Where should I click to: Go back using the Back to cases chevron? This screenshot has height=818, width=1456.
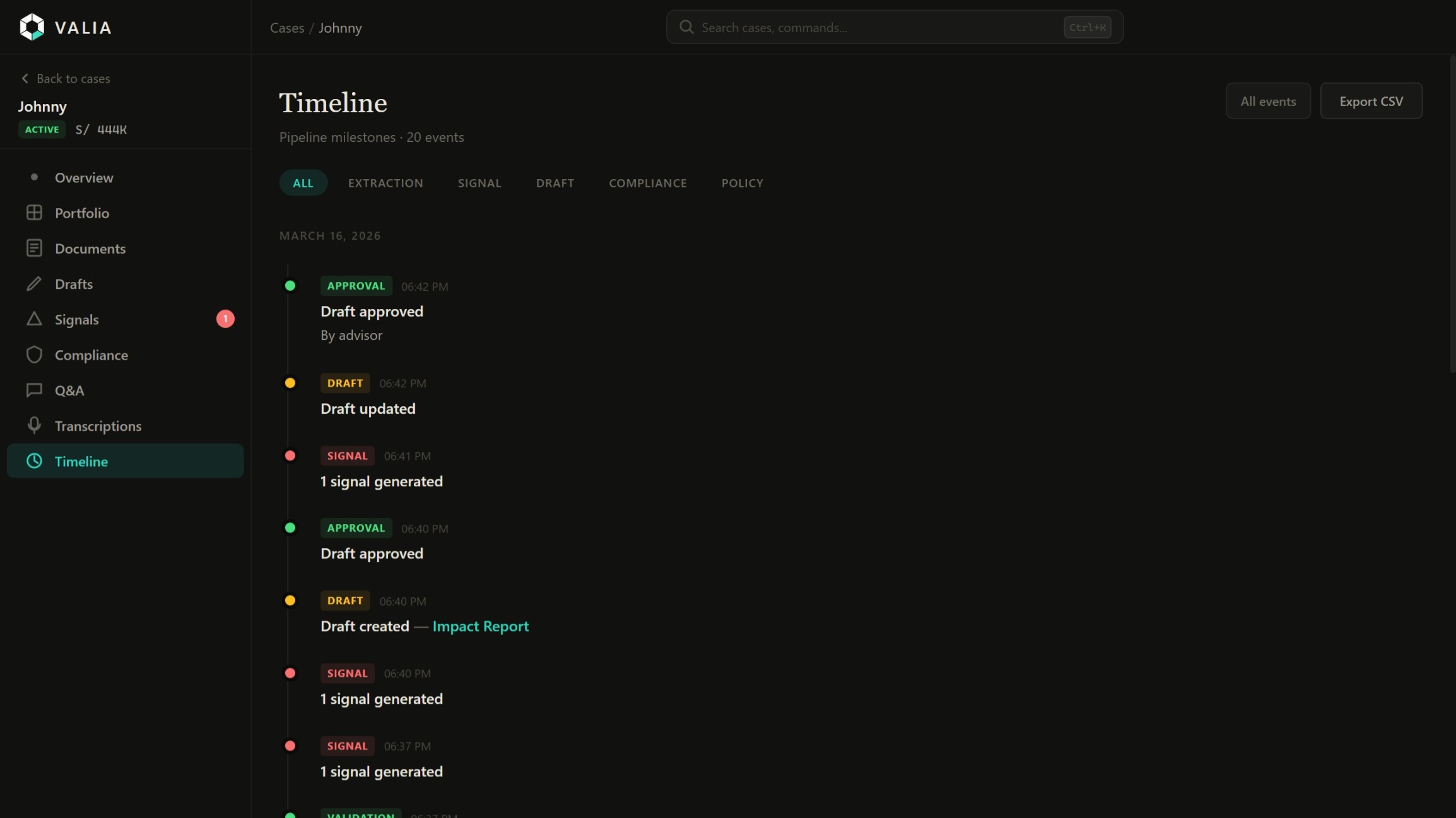(x=25, y=78)
